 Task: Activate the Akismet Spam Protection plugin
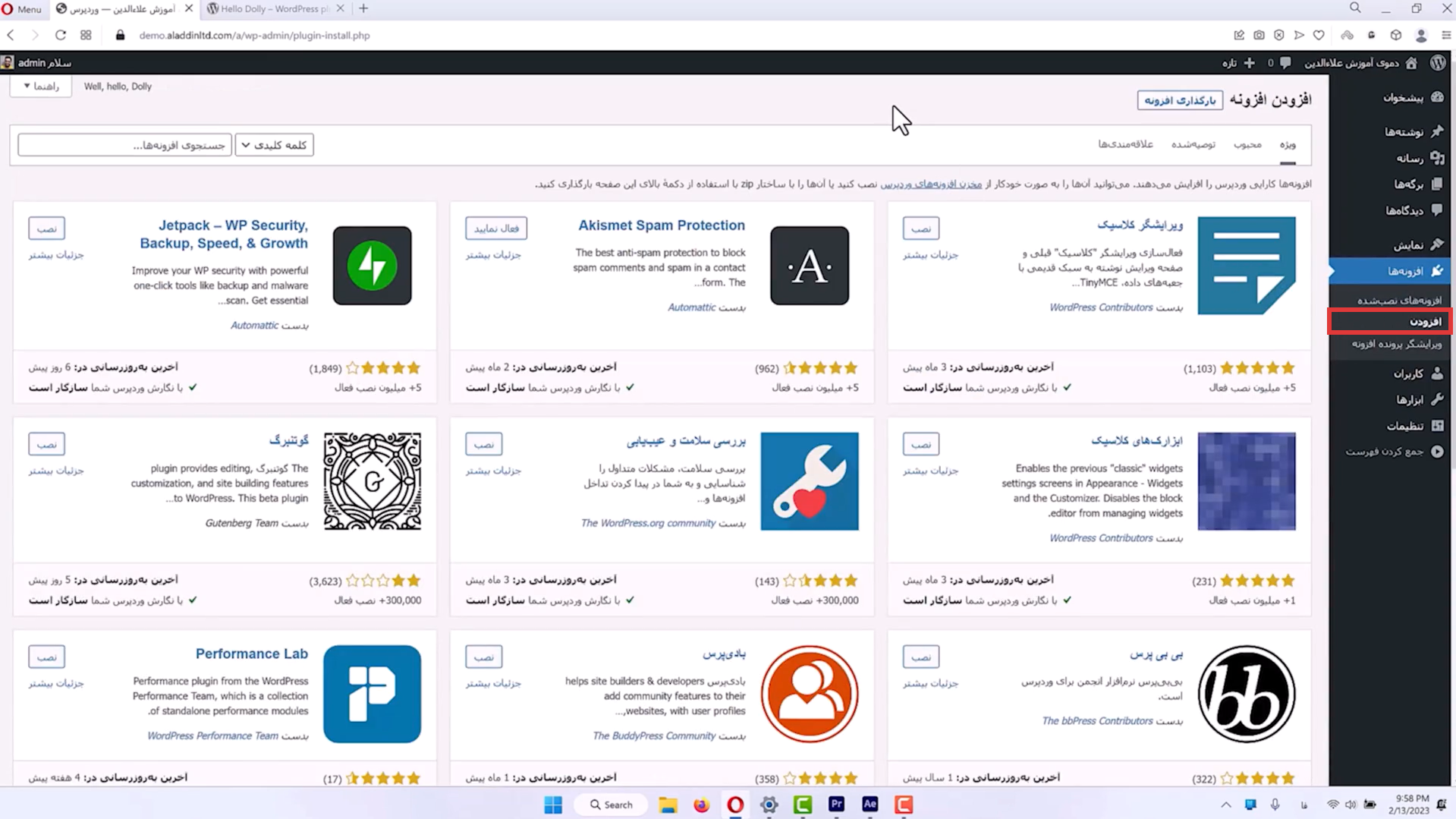click(496, 228)
